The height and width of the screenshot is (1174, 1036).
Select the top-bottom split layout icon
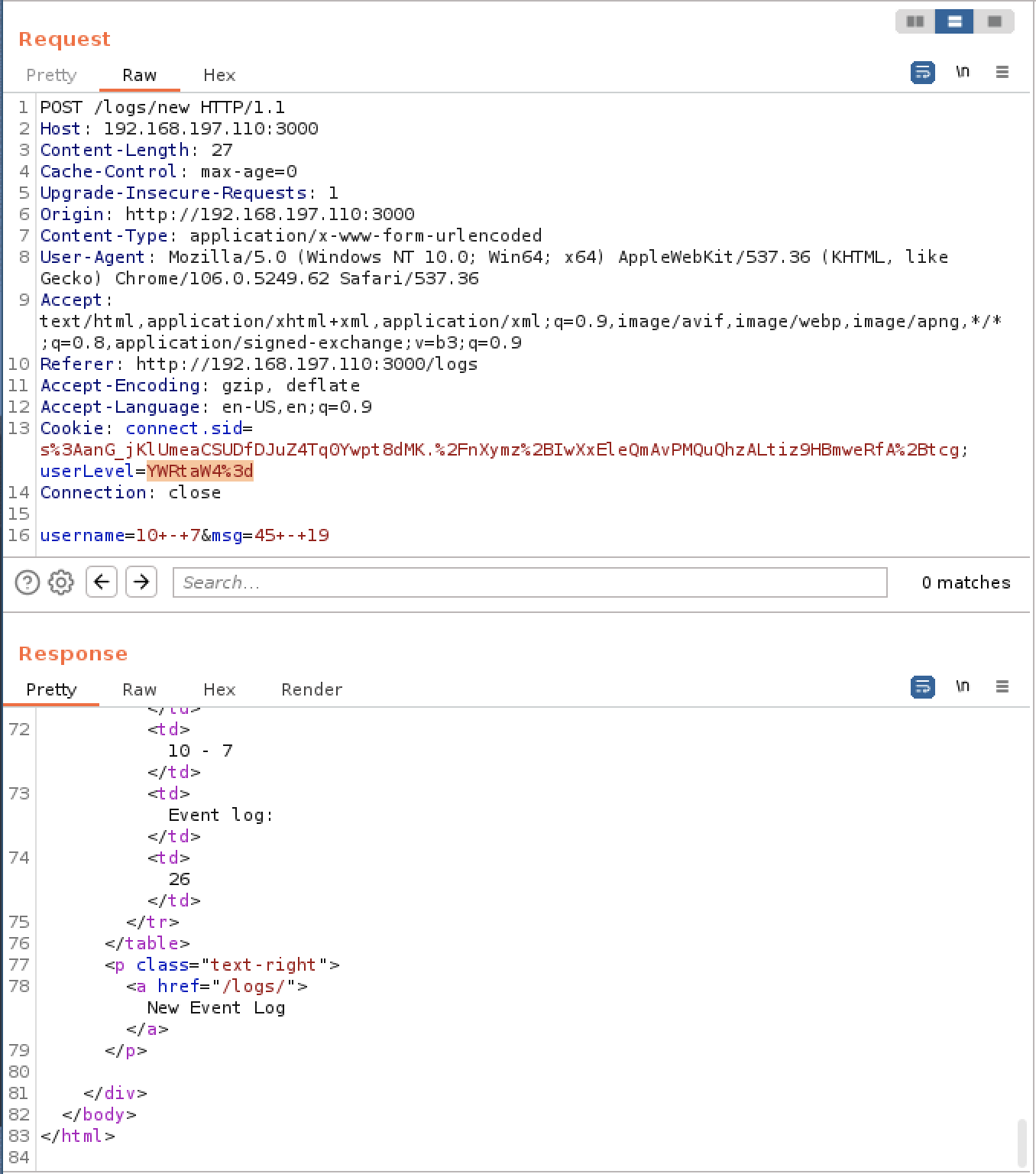coord(954,21)
